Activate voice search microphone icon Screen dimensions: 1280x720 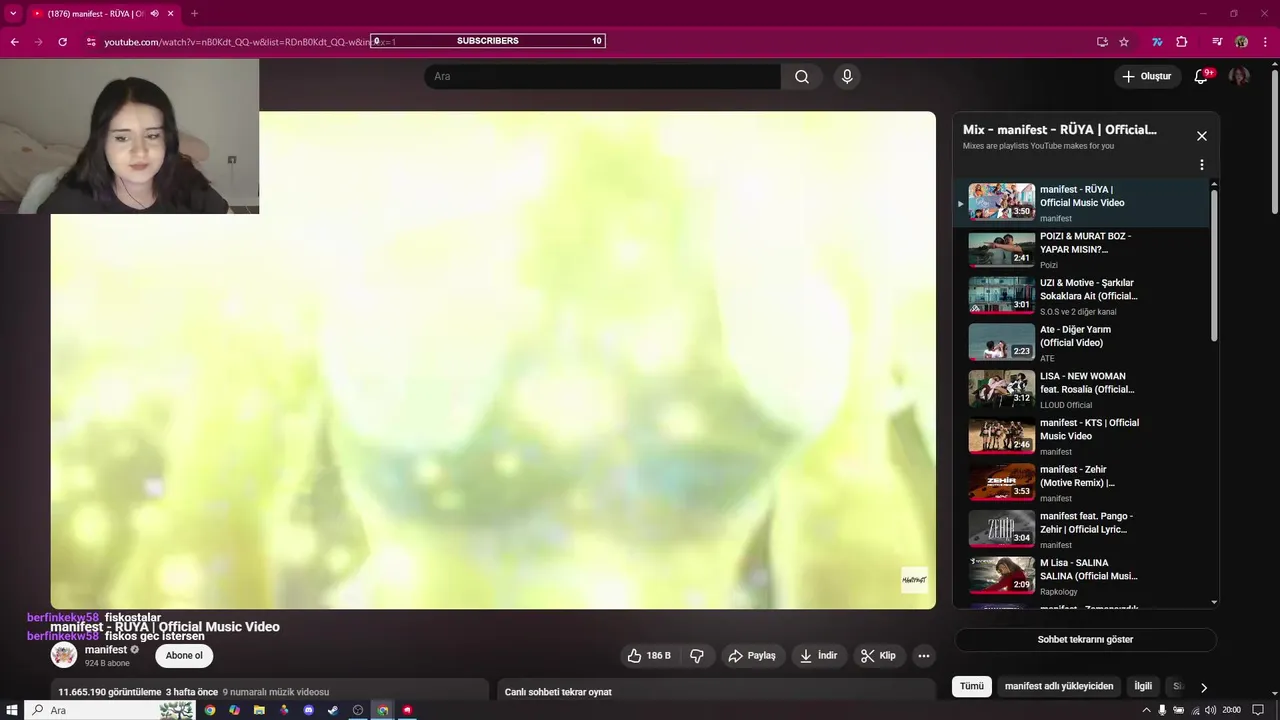point(847,77)
